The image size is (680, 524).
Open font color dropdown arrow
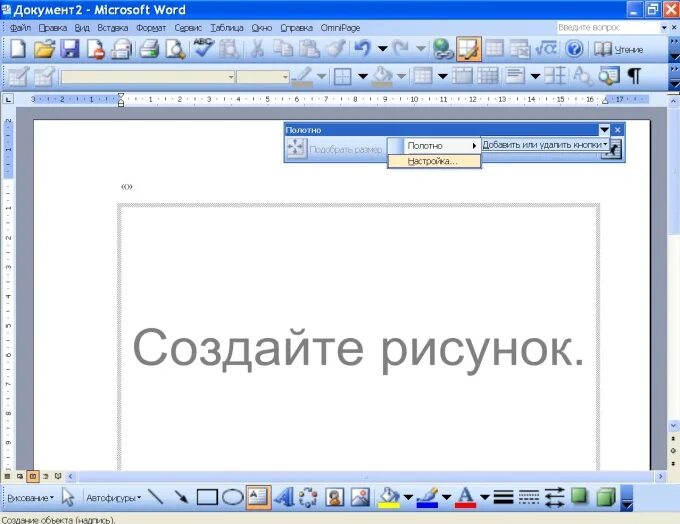(484, 497)
